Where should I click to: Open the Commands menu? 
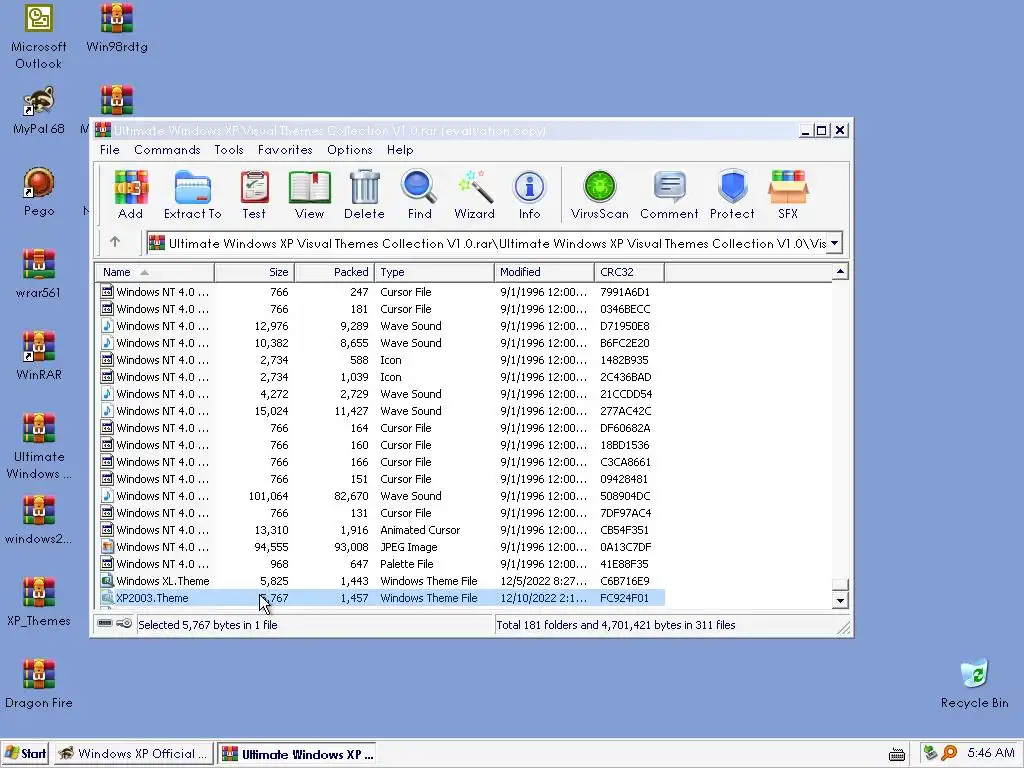coord(167,150)
